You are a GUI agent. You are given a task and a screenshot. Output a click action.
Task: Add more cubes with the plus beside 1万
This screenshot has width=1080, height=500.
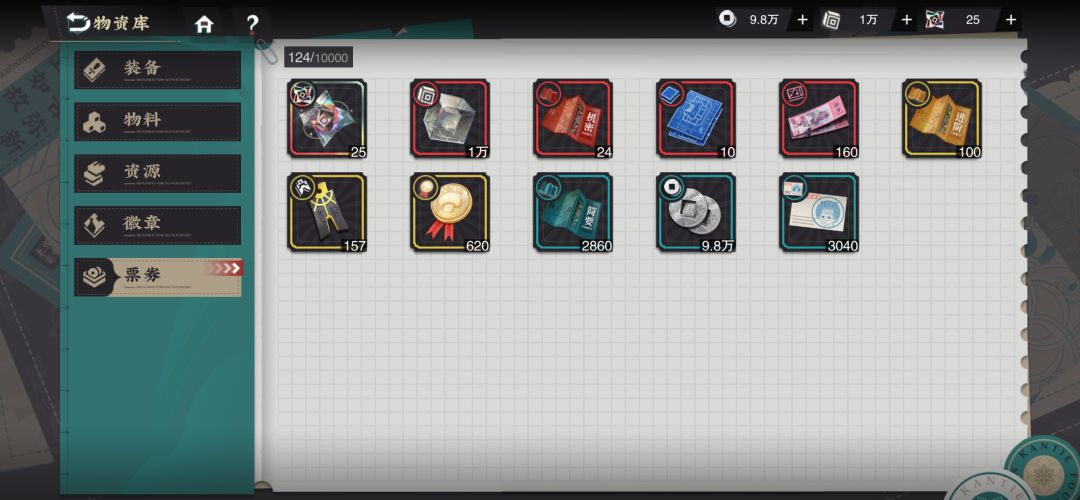906,20
